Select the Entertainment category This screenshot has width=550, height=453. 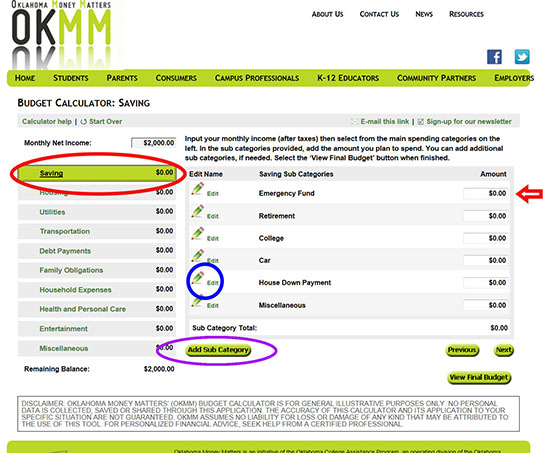[97, 329]
